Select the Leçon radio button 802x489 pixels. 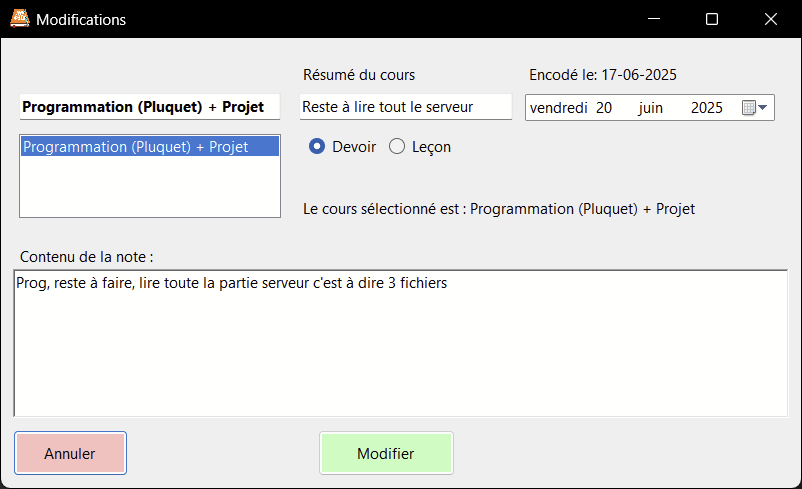click(397, 147)
